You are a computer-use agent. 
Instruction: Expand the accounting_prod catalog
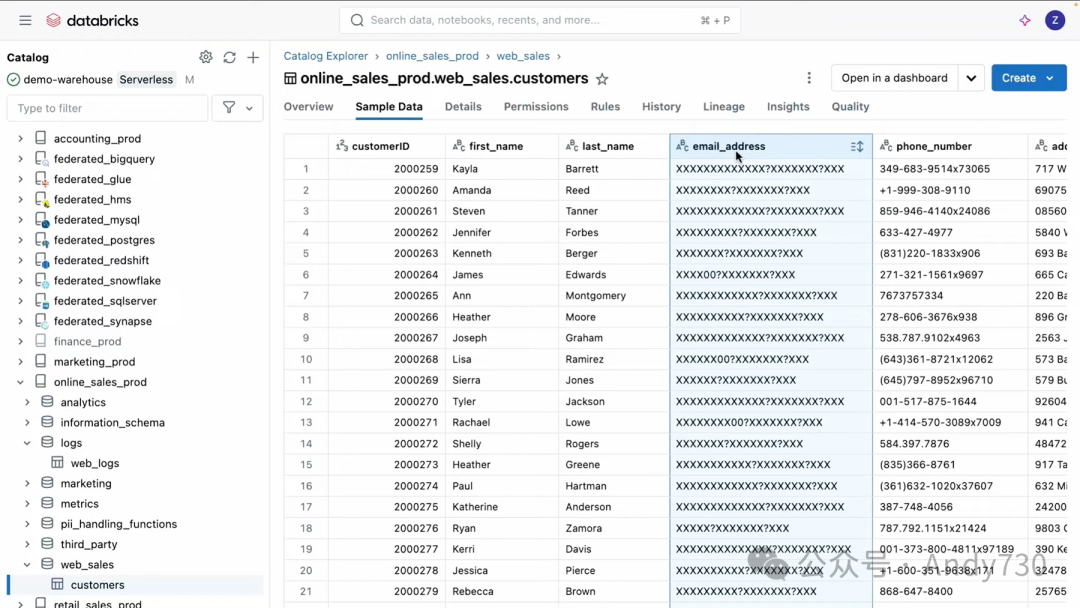(x=21, y=138)
